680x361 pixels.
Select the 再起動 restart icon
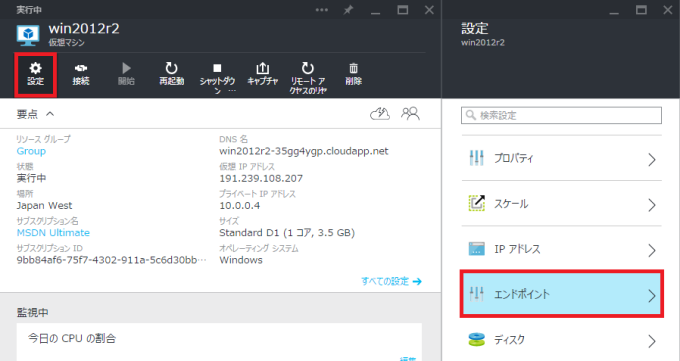pyautogui.click(x=171, y=68)
